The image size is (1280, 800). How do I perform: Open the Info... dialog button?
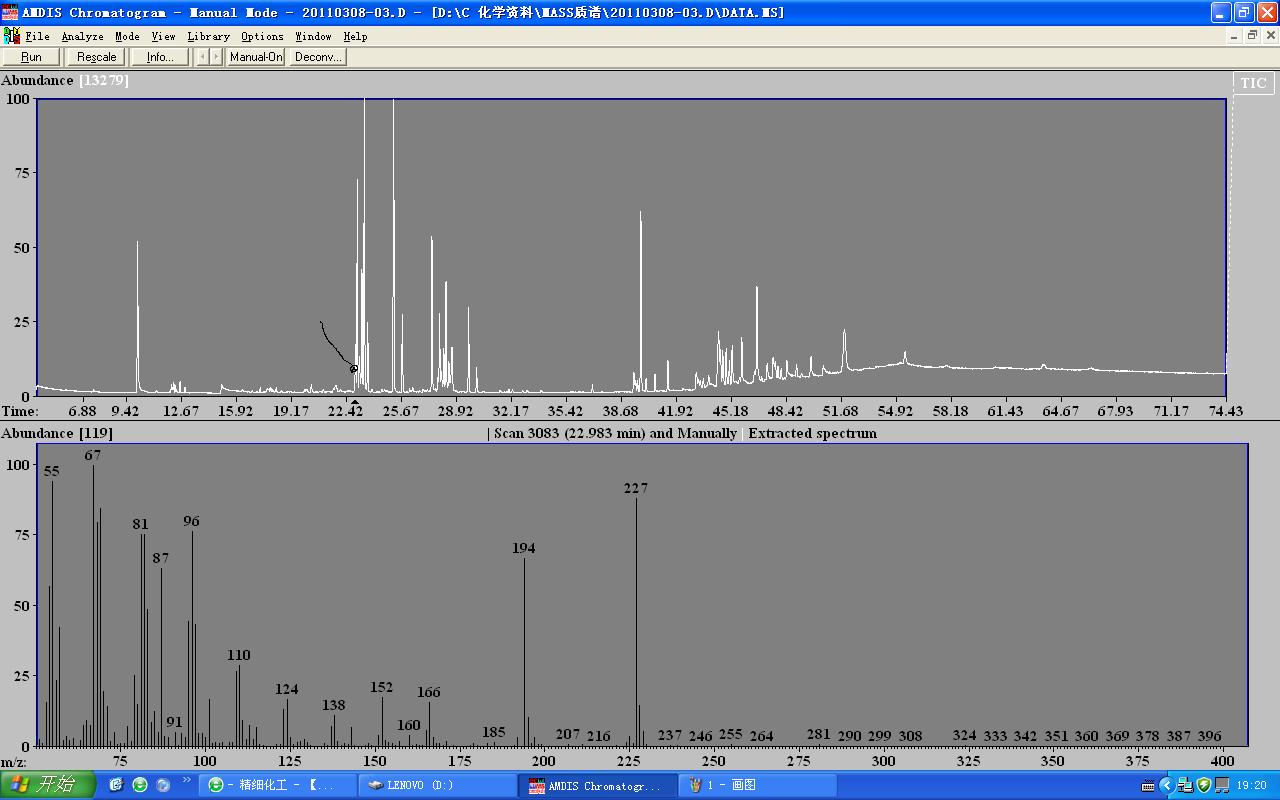tap(160, 57)
